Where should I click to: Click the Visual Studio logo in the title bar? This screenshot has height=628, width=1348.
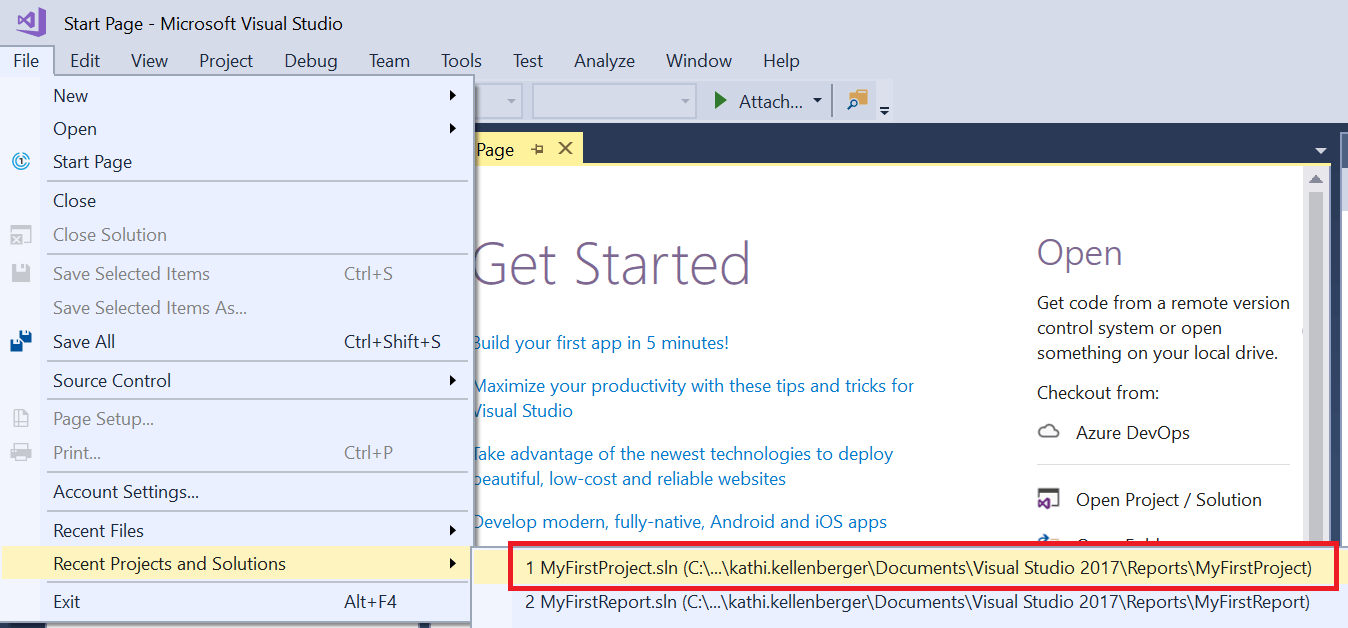click(x=31, y=22)
